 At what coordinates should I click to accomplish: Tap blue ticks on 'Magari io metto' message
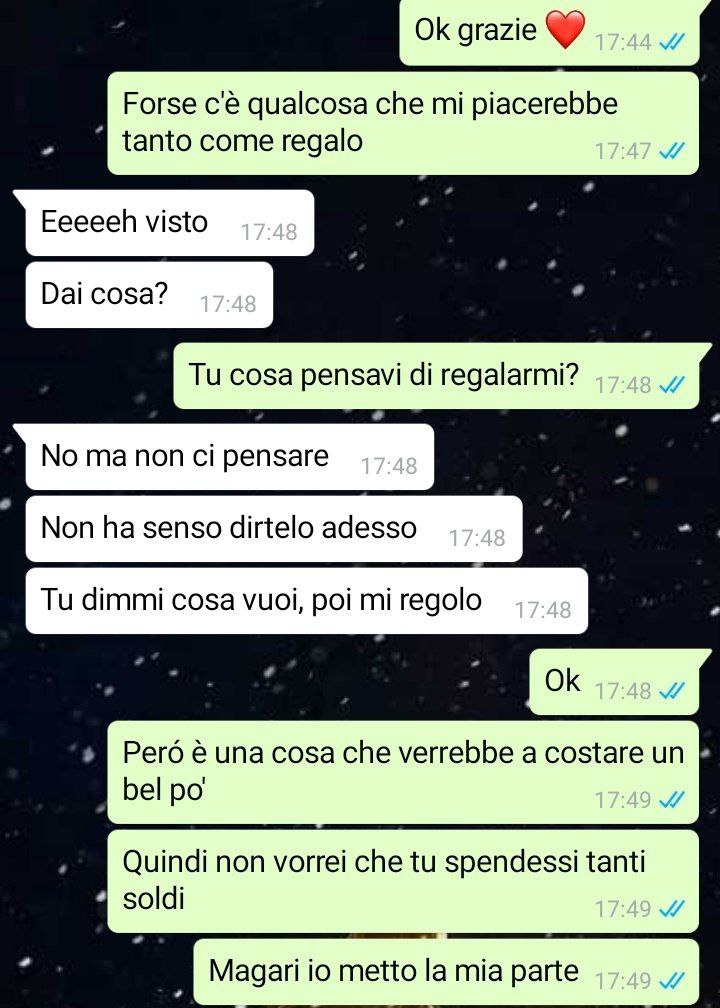[x=672, y=981]
